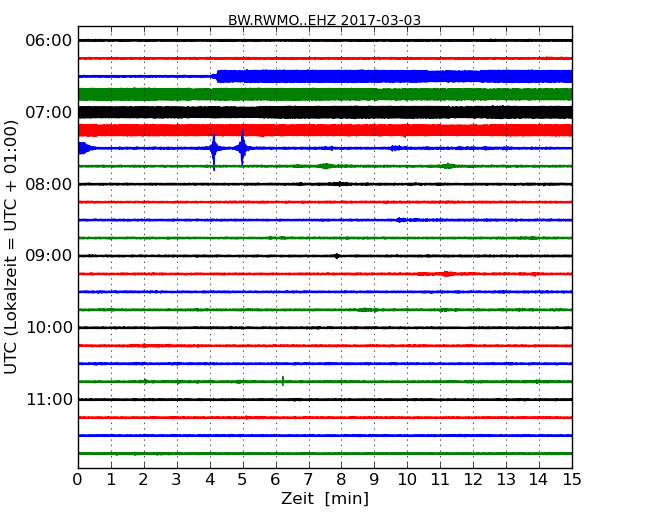Click x-axis tick label 5

click(243, 480)
